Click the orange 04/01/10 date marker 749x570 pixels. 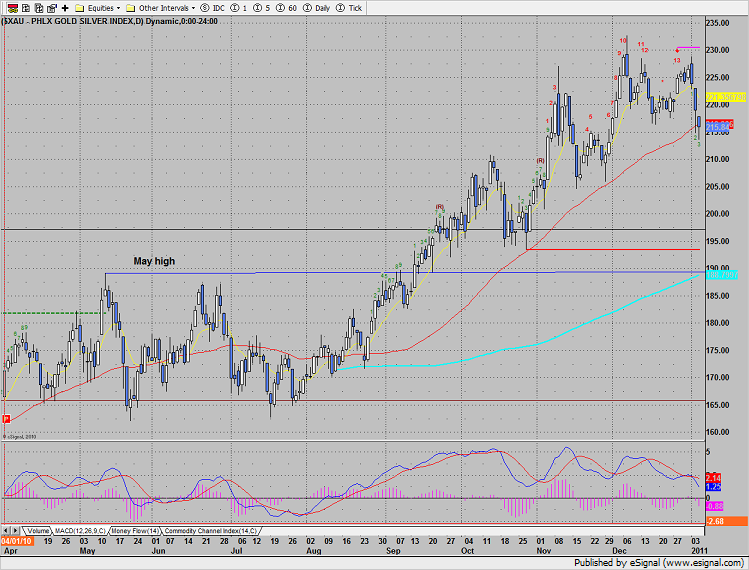[15, 539]
